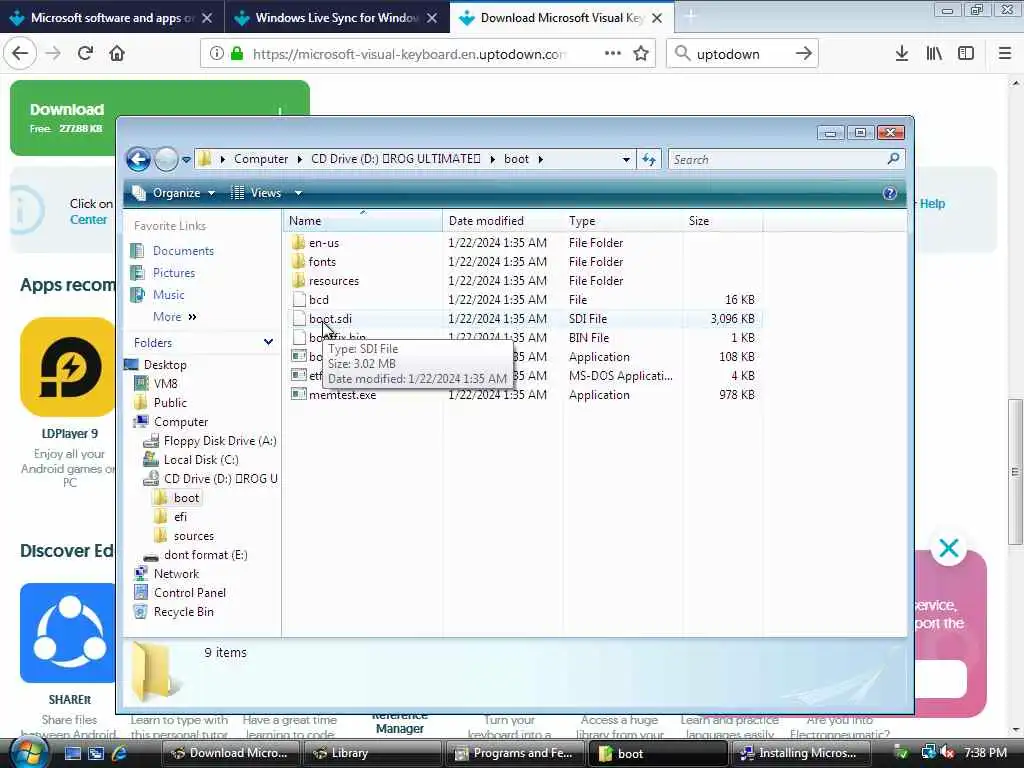Close the pink ad with X icon

(948, 548)
